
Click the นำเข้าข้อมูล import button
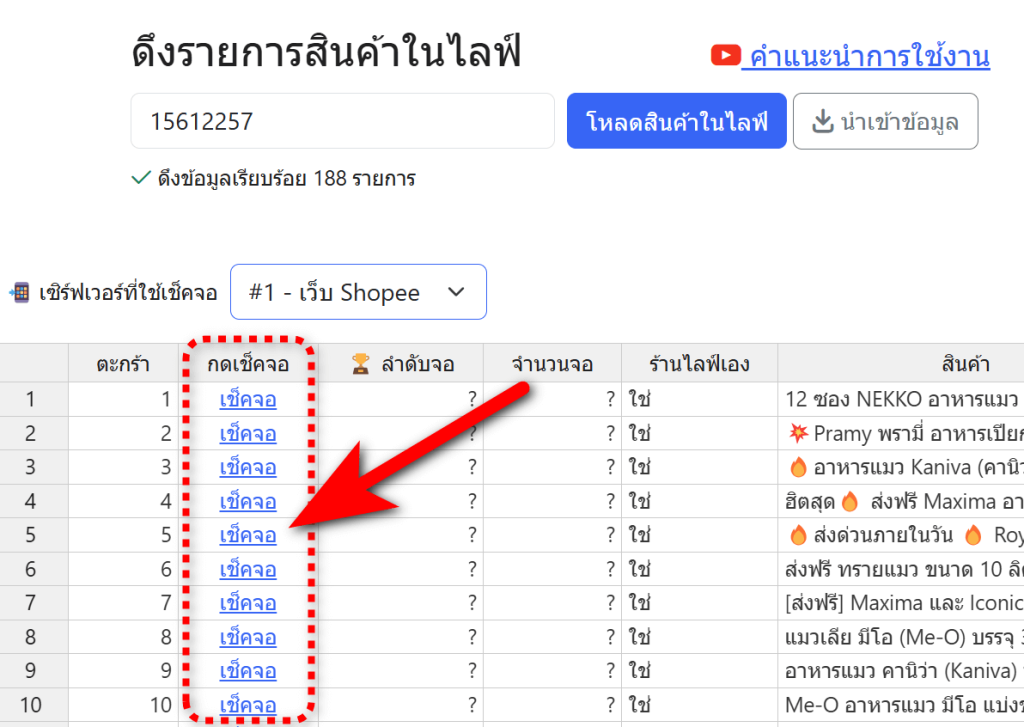884,122
